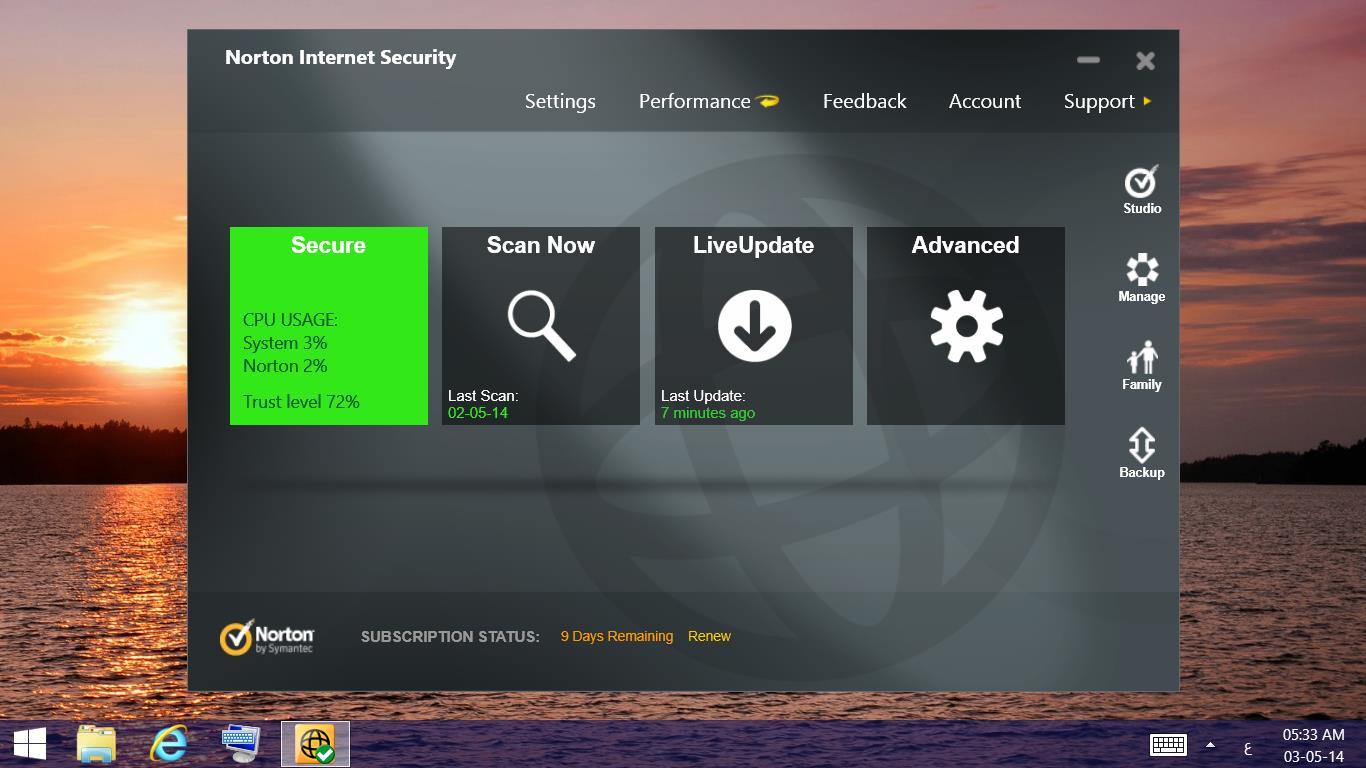Click the SUBSCRIPTION STATUS label
This screenshot has height=768, width=1366.
[x=450, y=637]
